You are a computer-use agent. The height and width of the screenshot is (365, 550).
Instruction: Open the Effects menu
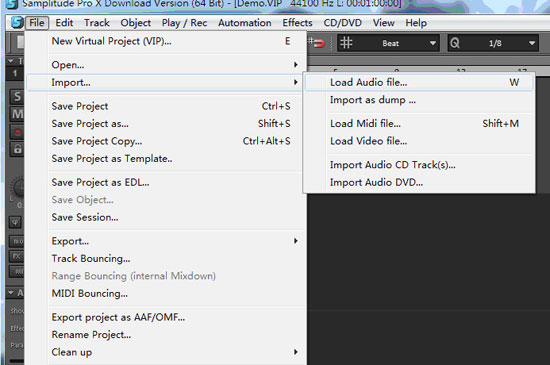point(297,23)
